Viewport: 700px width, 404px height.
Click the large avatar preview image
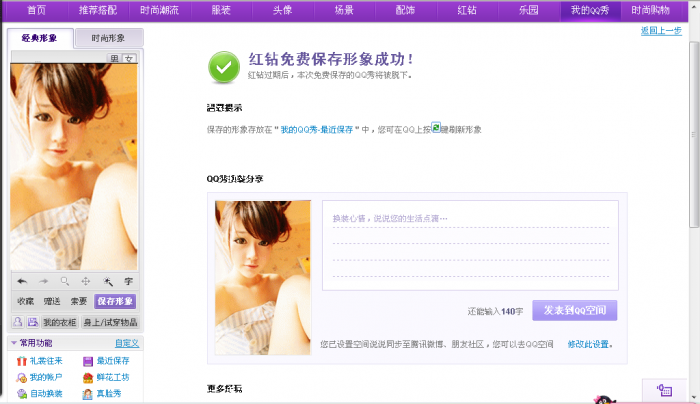74,167
